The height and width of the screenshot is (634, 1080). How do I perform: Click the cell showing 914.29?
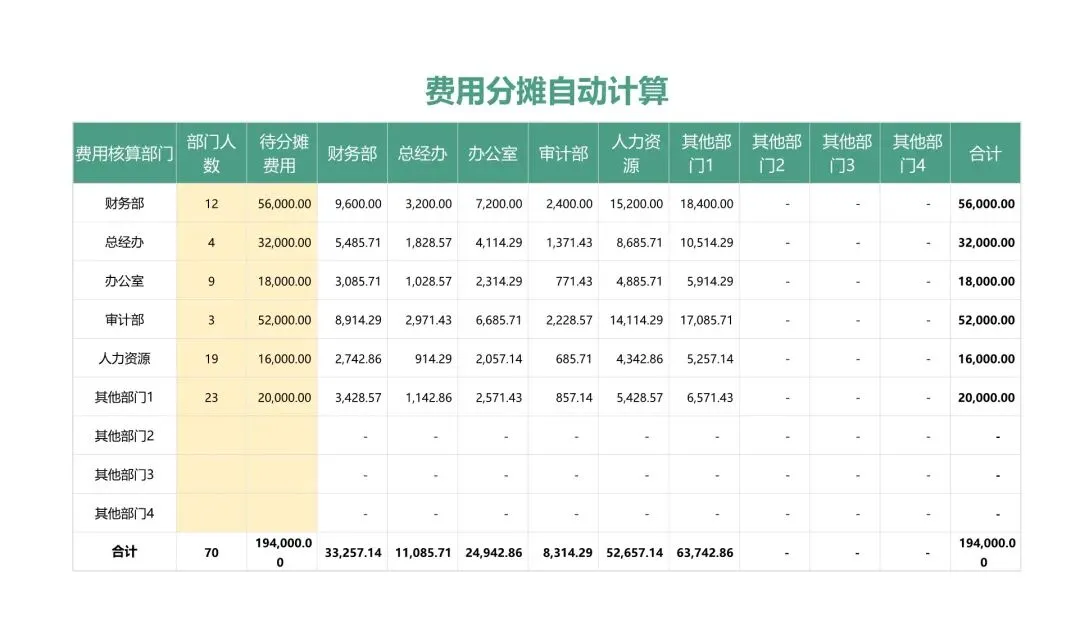[422, 358]
